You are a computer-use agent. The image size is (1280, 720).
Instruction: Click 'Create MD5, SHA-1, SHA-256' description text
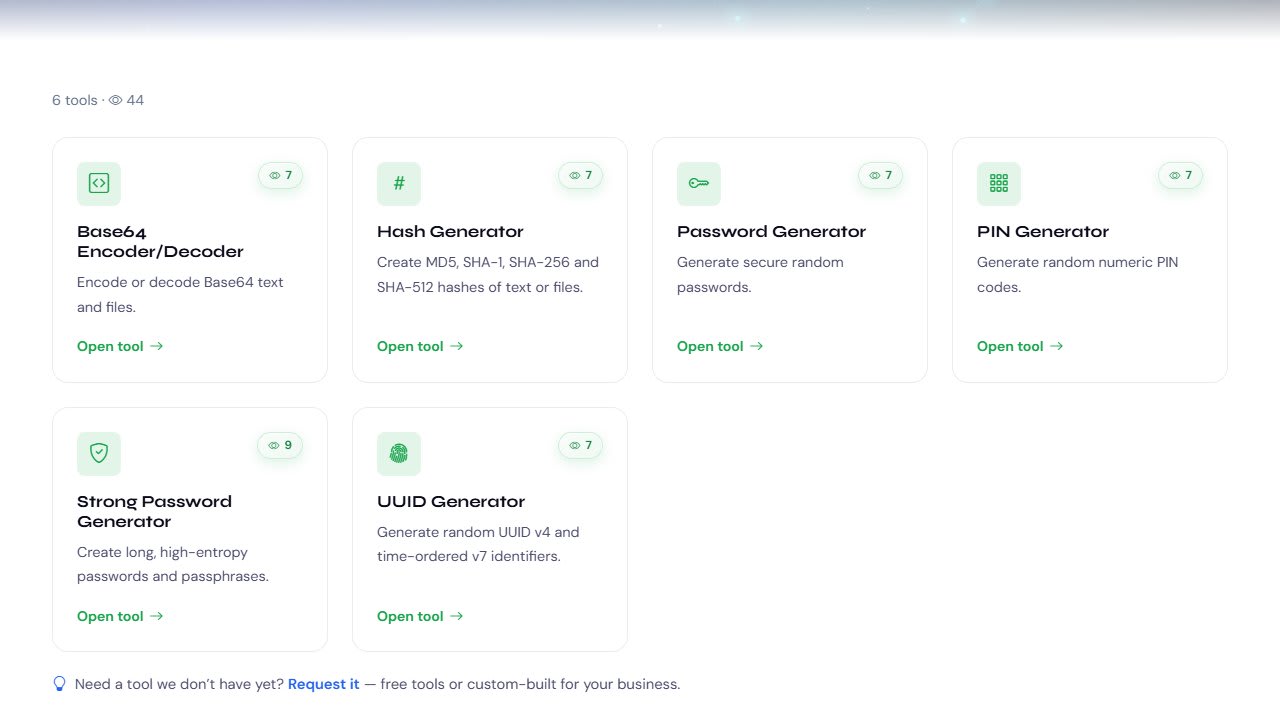[x=488, y=275]
